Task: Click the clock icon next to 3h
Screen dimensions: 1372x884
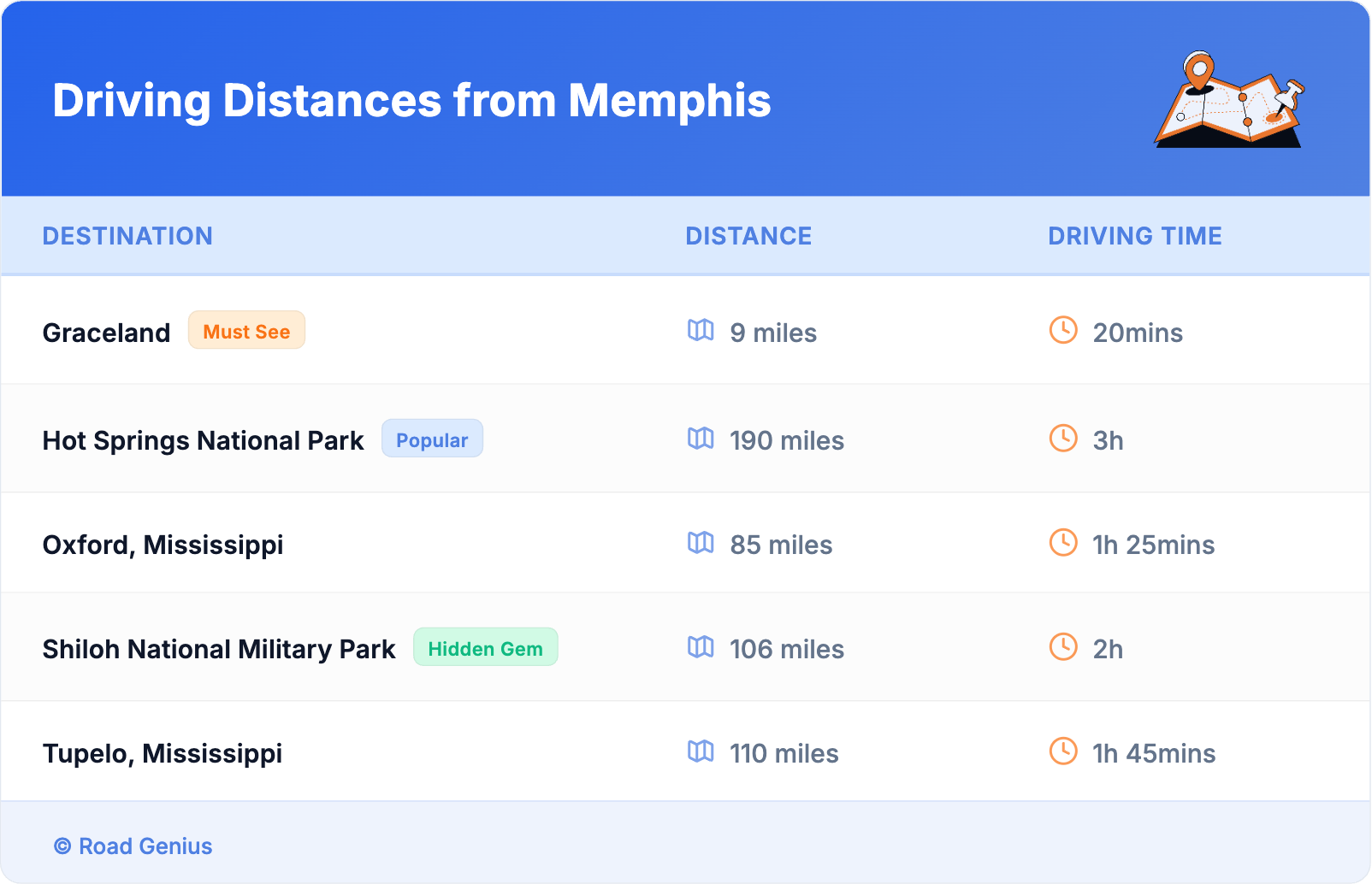Action: pos(1063,439)
